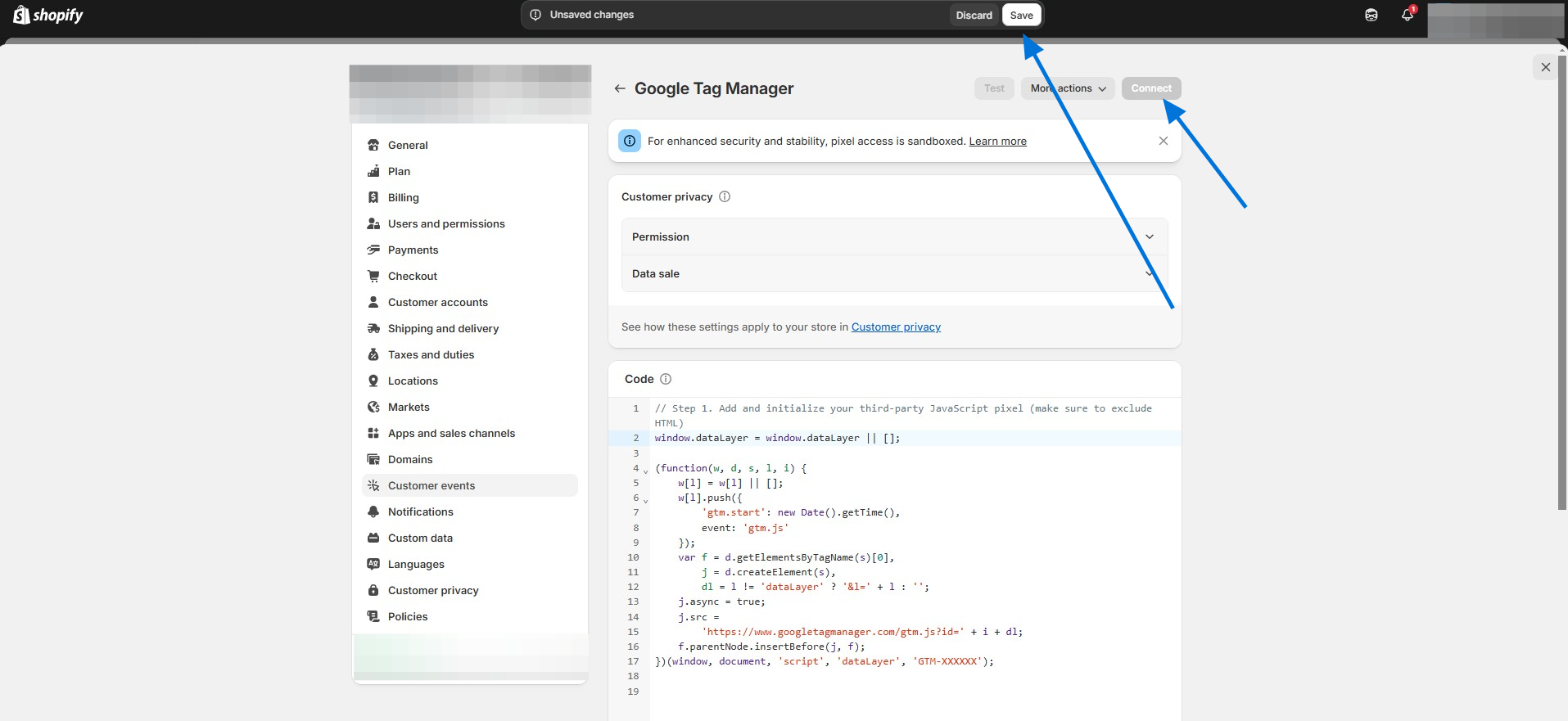This screenshot has height=721, width=1568.
Task: Click the googletagmanager.com URL string
Action: (833, 632)
